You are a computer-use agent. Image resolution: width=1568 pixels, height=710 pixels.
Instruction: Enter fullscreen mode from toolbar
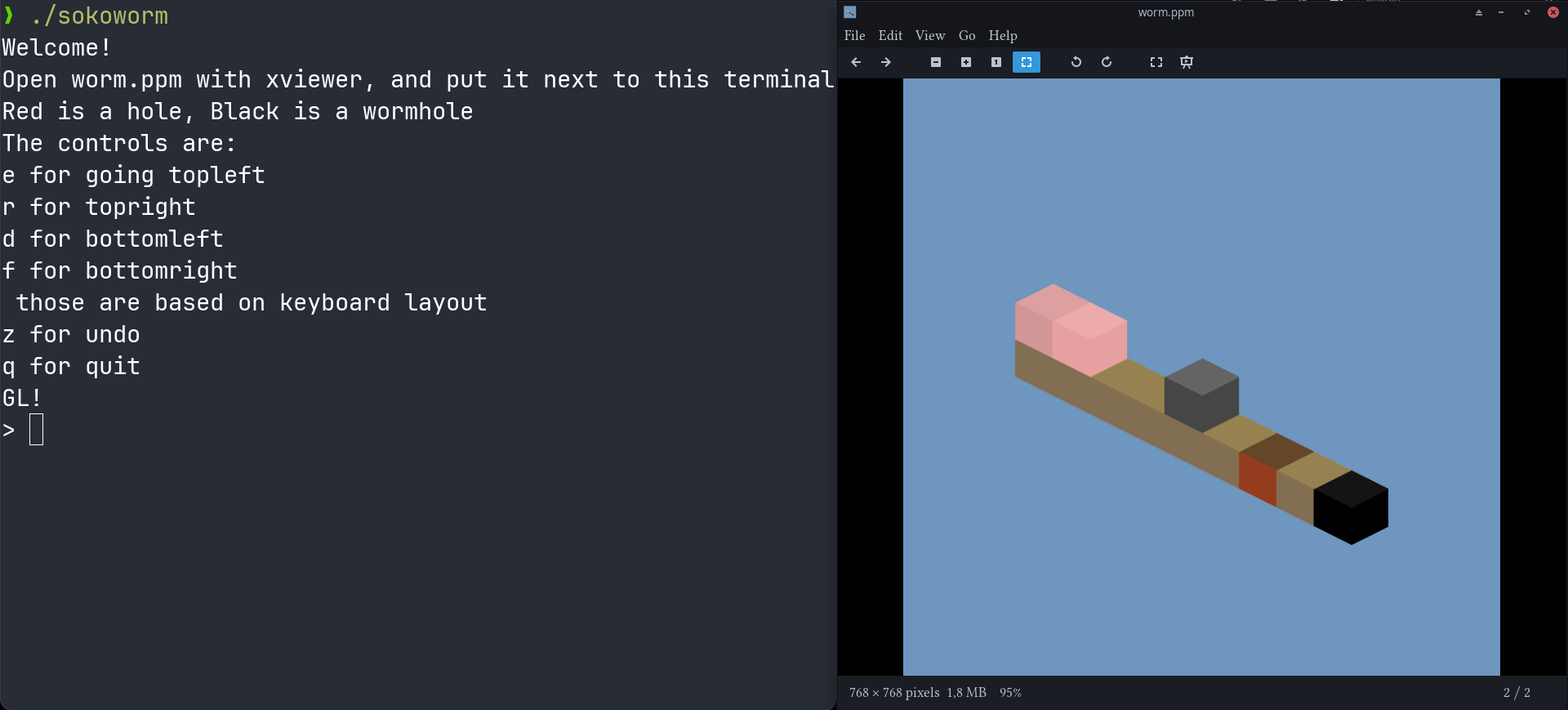click(1156, 62)
